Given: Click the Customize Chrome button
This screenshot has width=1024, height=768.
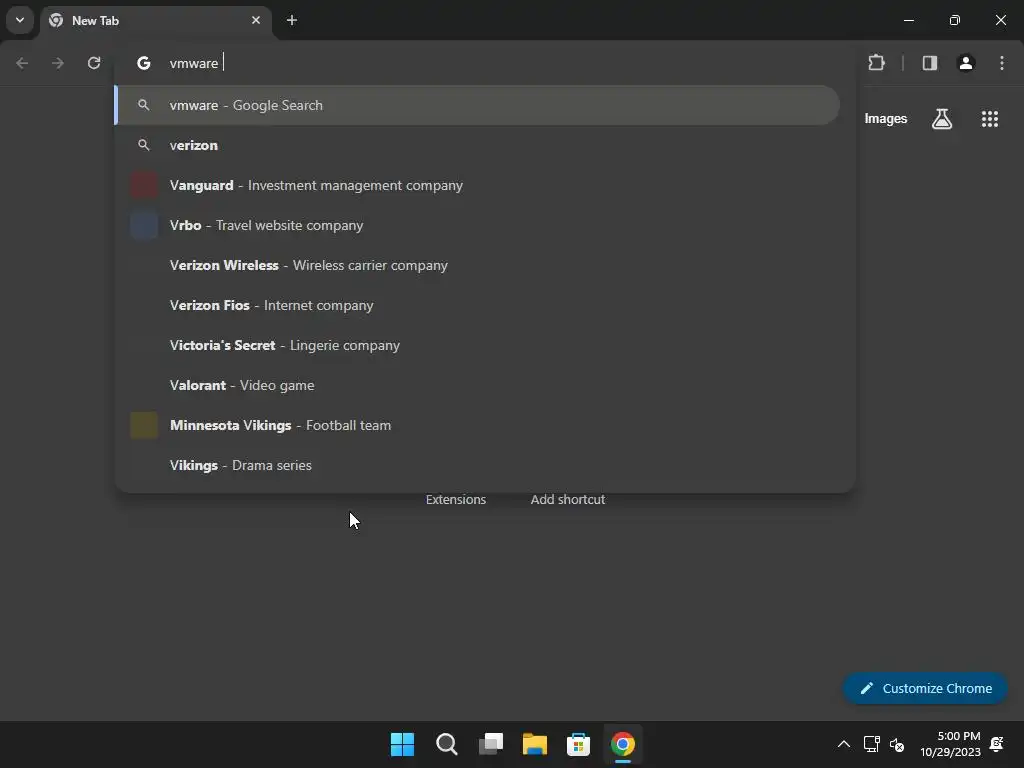Looking at the screenshot, I should (925, 688).
